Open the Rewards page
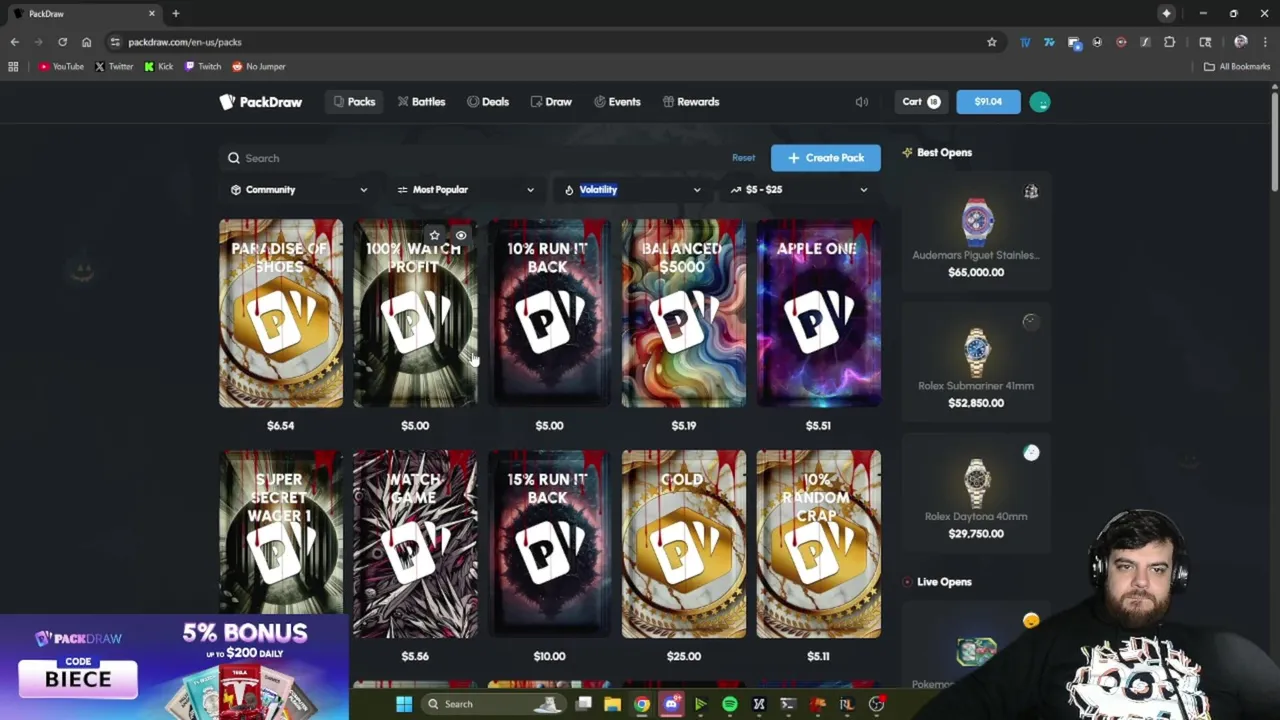Screen dimensions: 1280x720 tap(691, 101)
